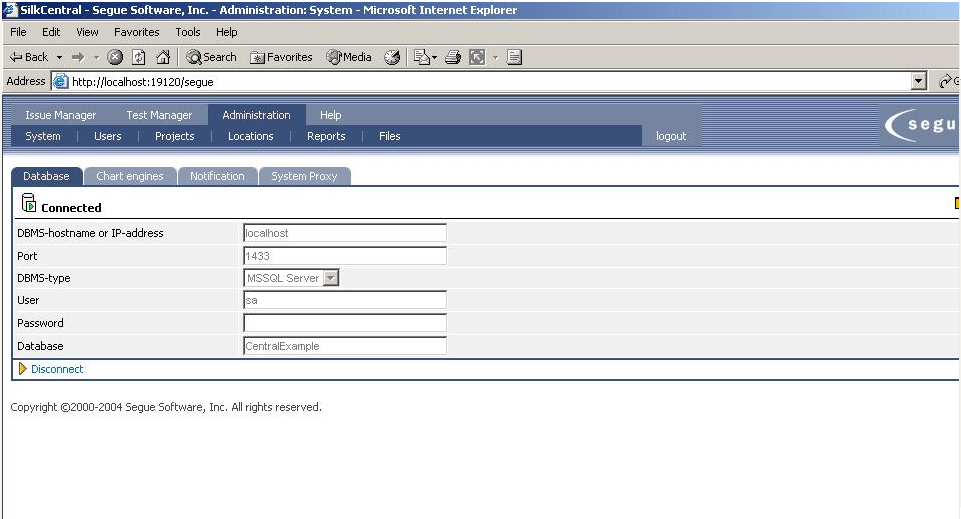
Task: Open SilkCentral Help tab
Action: [x=330, y=115]
